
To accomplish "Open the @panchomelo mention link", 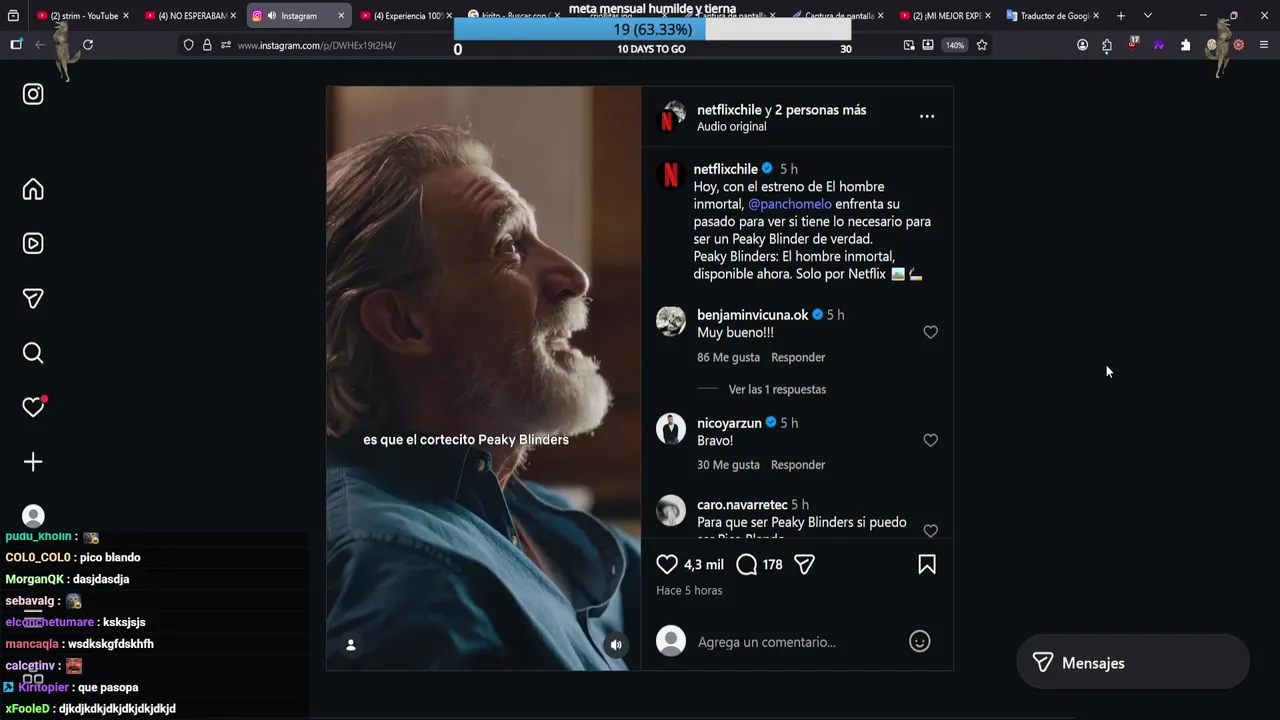I will (790, 204).
